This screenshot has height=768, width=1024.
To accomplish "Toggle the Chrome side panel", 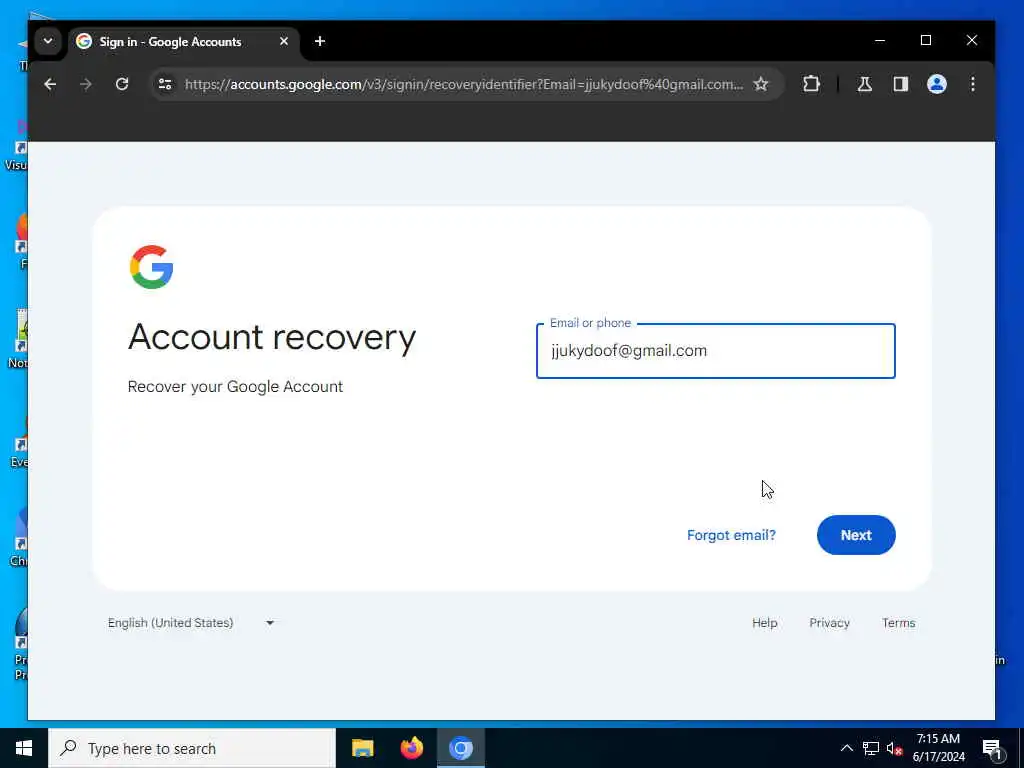I will (901, 84).
